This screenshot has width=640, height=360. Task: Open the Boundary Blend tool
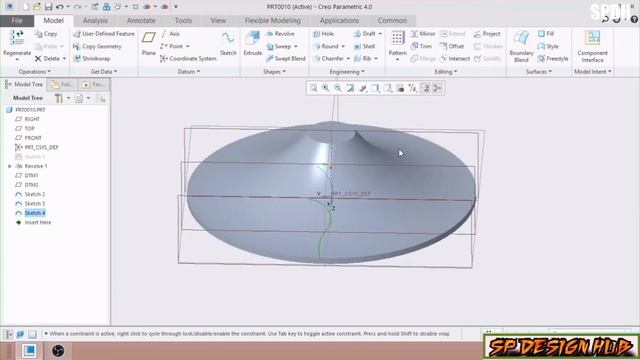[521, 46]
